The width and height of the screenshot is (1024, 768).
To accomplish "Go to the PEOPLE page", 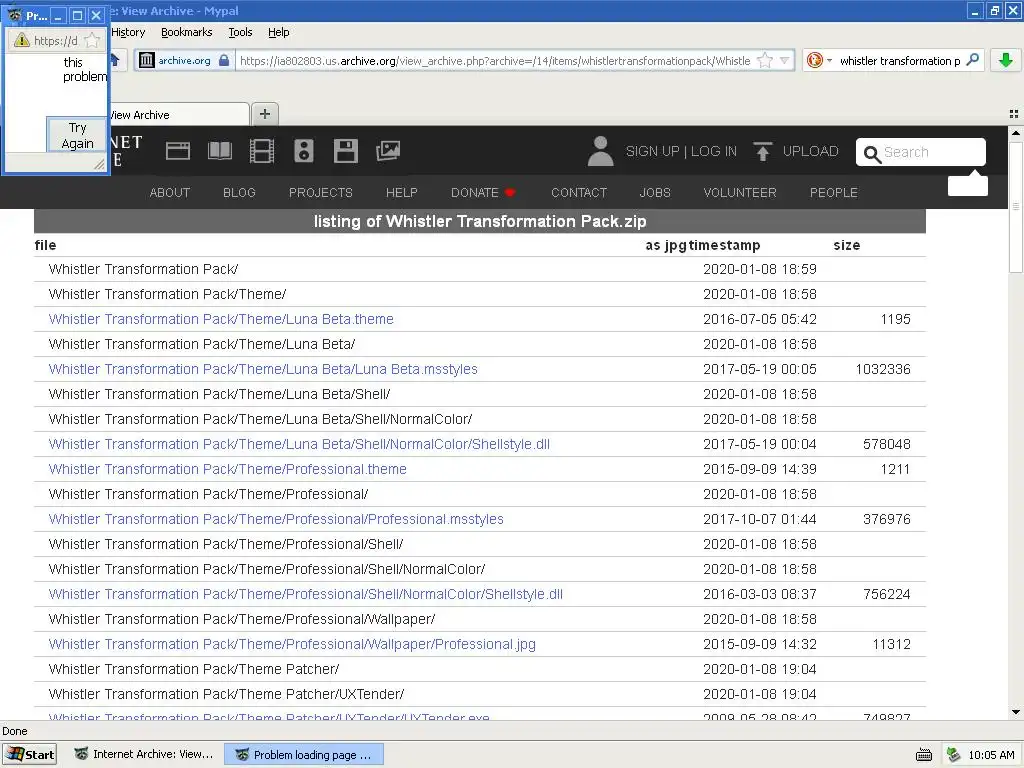I will [x=833, y=193].
